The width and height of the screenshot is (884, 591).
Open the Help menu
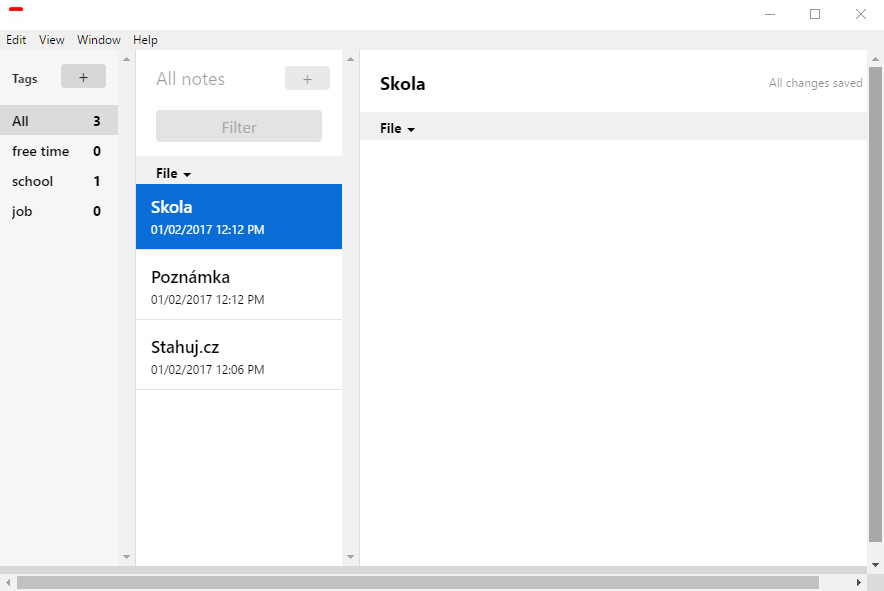(x=145, y=40)
